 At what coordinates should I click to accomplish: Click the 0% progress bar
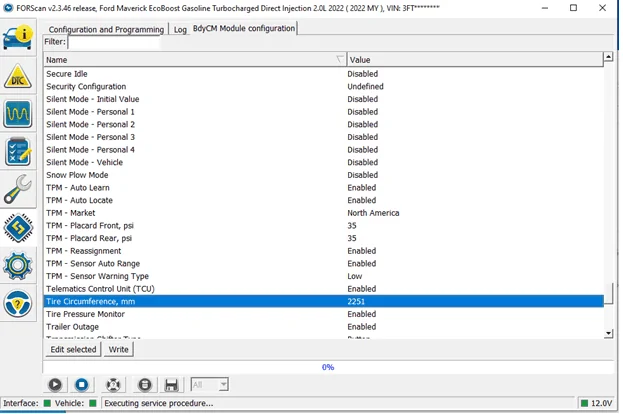pyautogui.click(x=328, y=367)
